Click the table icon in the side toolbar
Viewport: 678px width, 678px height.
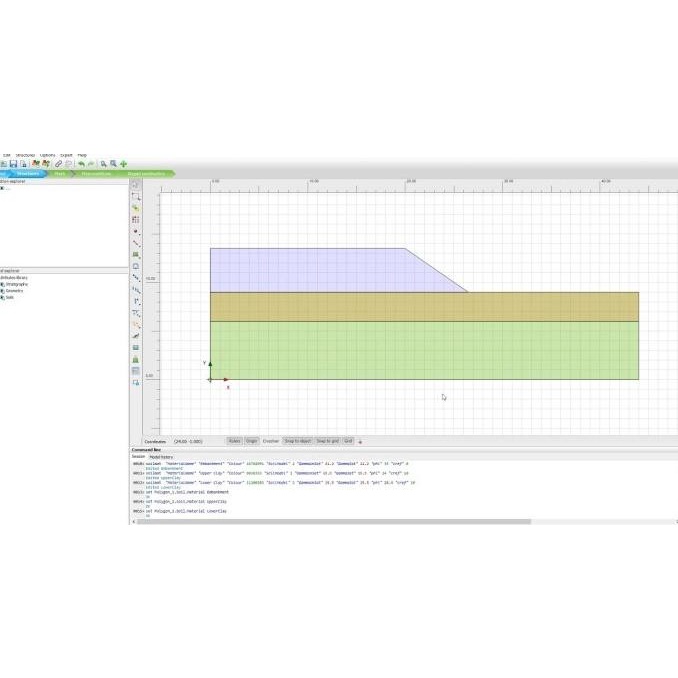[x=136, y=371]
